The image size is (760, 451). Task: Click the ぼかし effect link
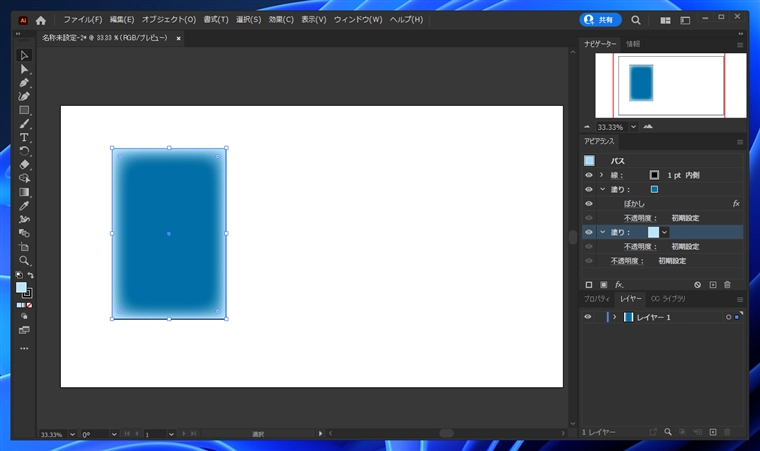point(634,204)
